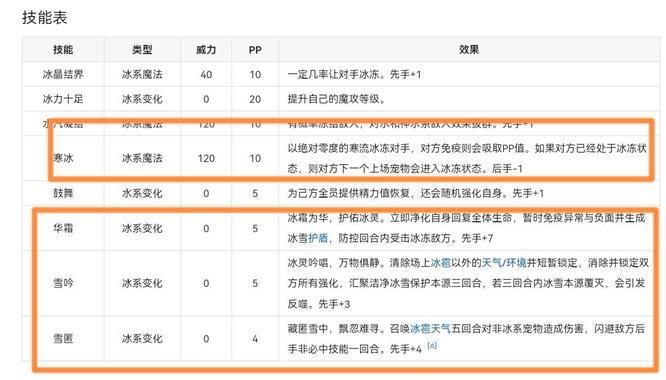Click effect text 冰灵吟唱，万物俱静

tap(333, 263)
